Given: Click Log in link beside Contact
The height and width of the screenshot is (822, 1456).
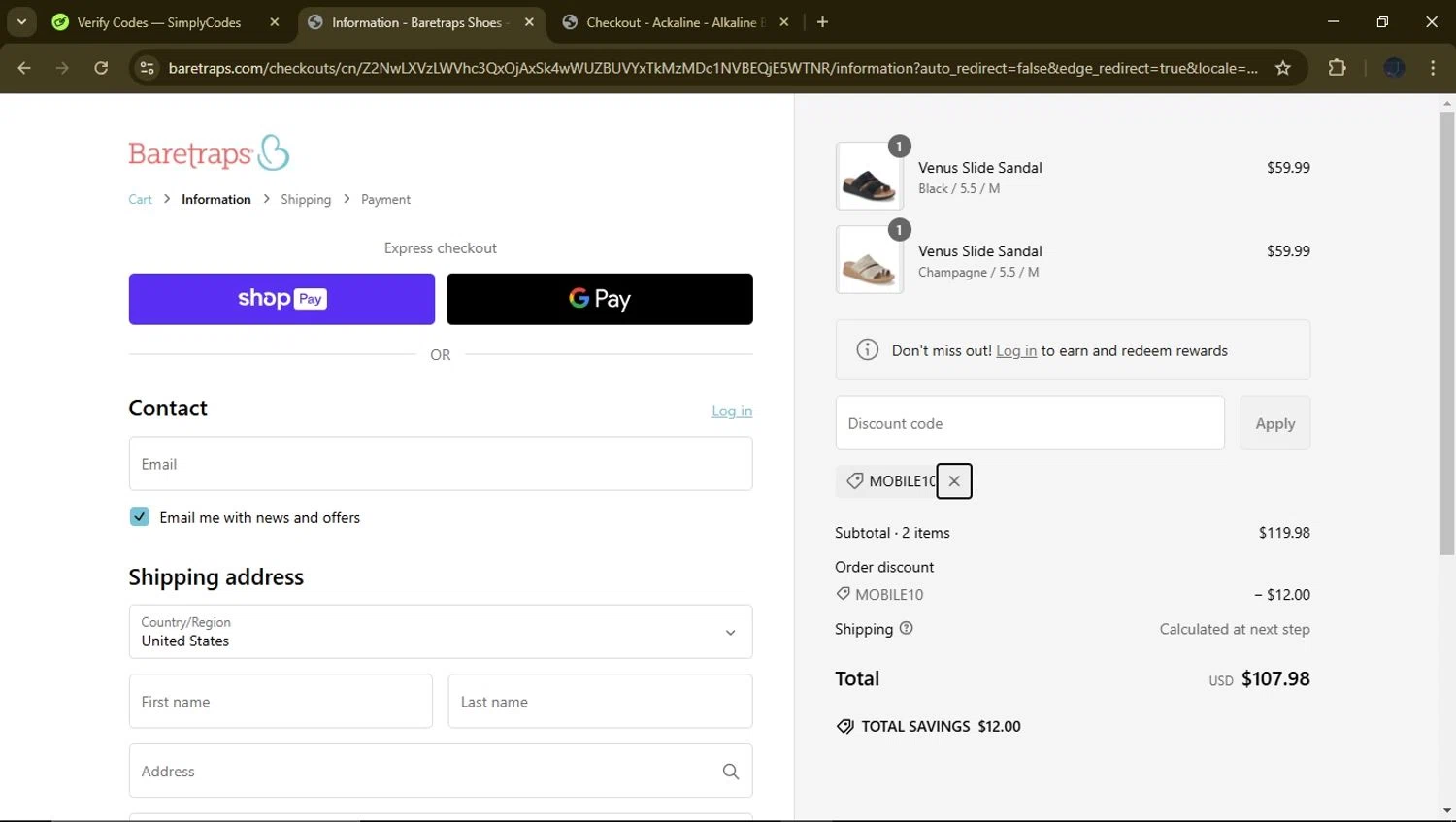Looking at the screenshot, I should click(732, 411).
